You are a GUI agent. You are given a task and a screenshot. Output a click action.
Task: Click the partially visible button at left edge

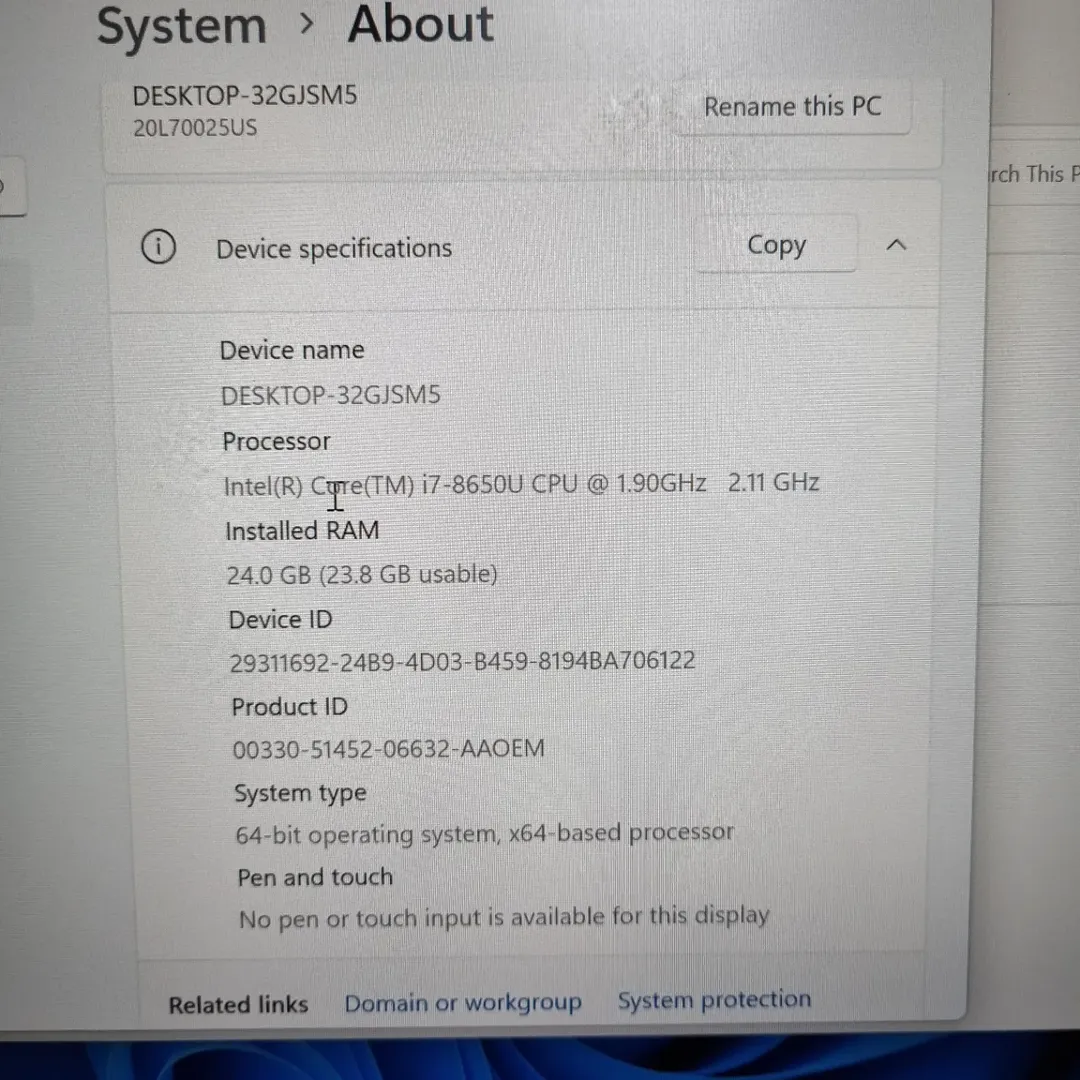(8, 187)
